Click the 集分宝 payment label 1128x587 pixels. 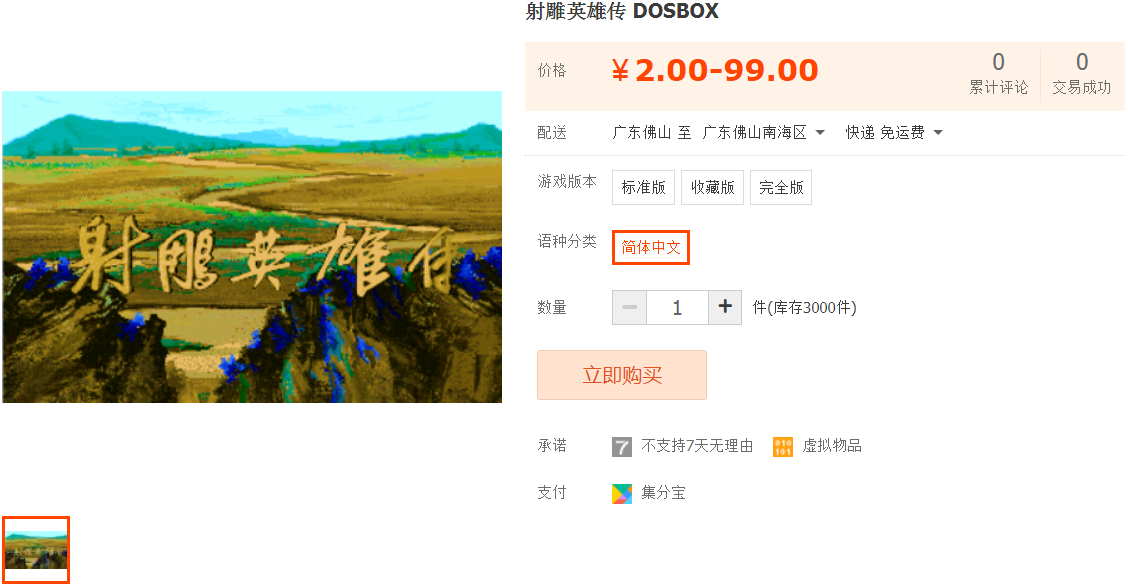point(663,493)
